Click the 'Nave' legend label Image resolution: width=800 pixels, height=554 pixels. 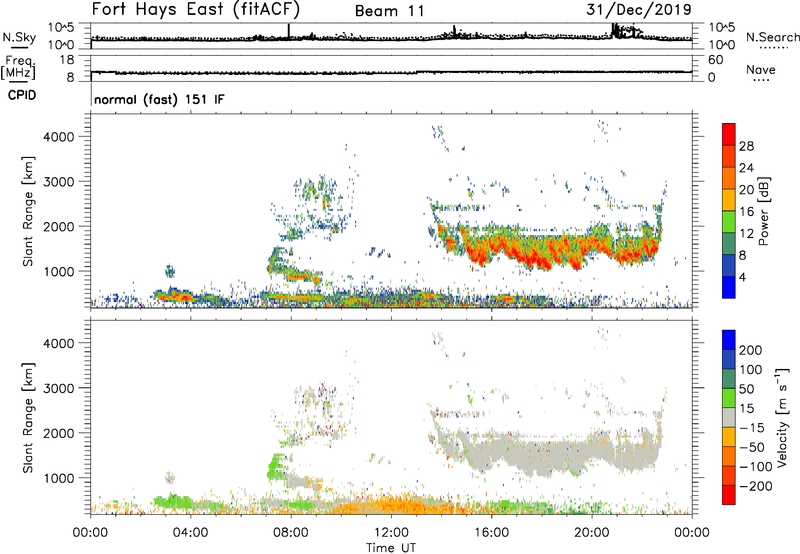[x=761, y=70]
